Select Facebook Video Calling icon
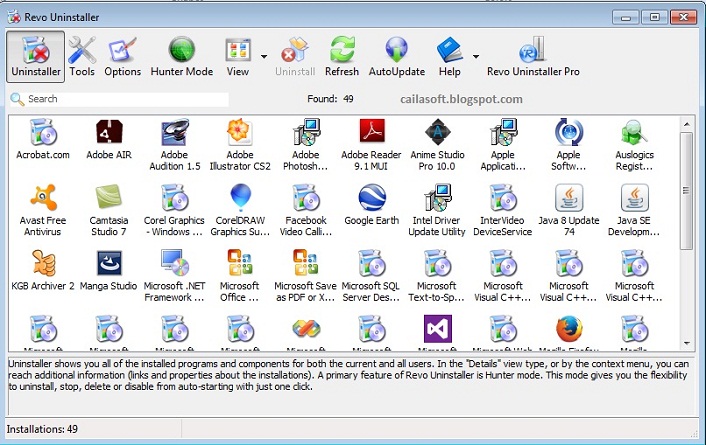706x445 pixels. [306, 198]
